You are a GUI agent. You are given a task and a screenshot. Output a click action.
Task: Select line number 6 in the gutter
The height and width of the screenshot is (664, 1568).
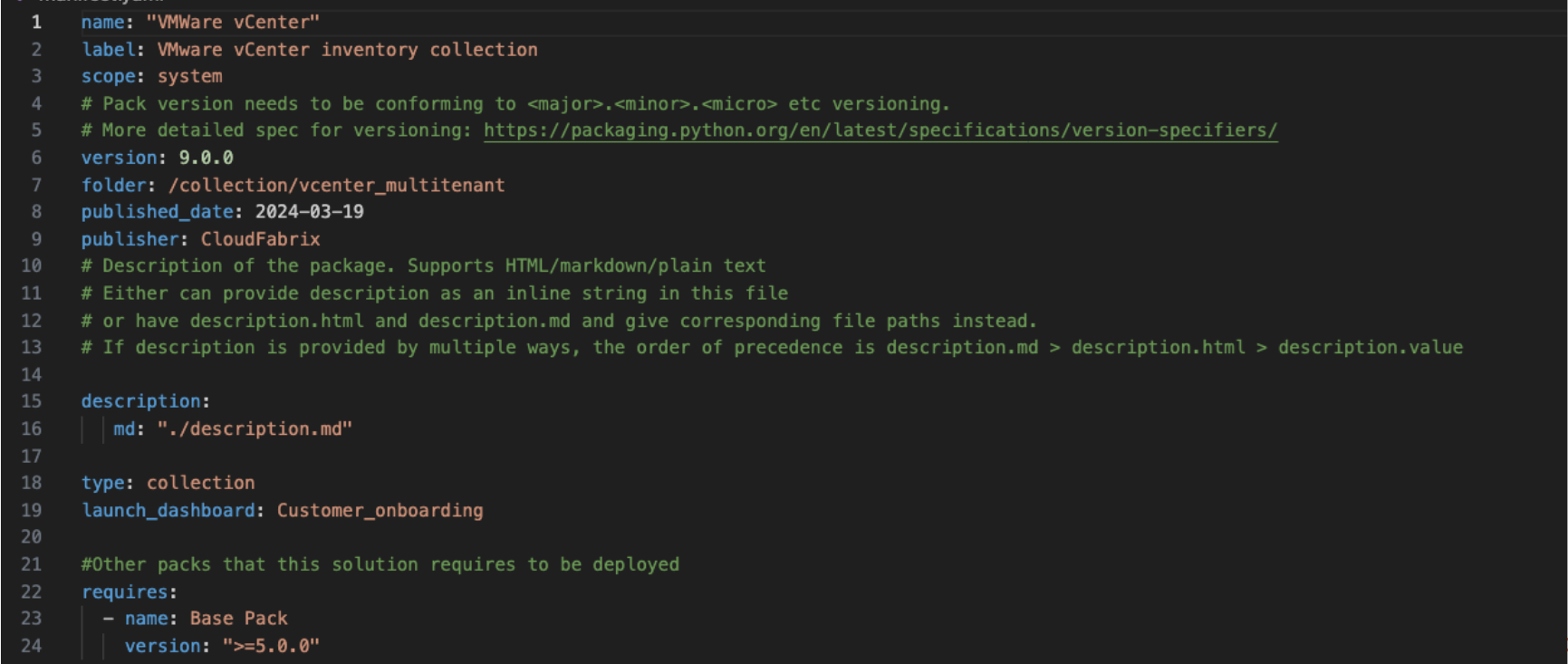[x=36, y=158]
